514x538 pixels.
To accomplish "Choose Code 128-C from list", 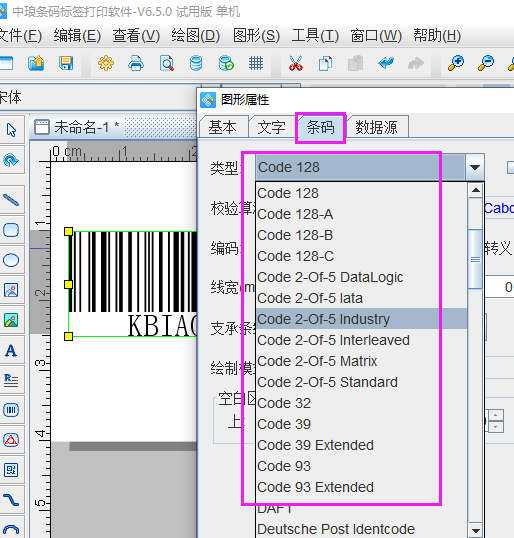I will click(361, 256).
